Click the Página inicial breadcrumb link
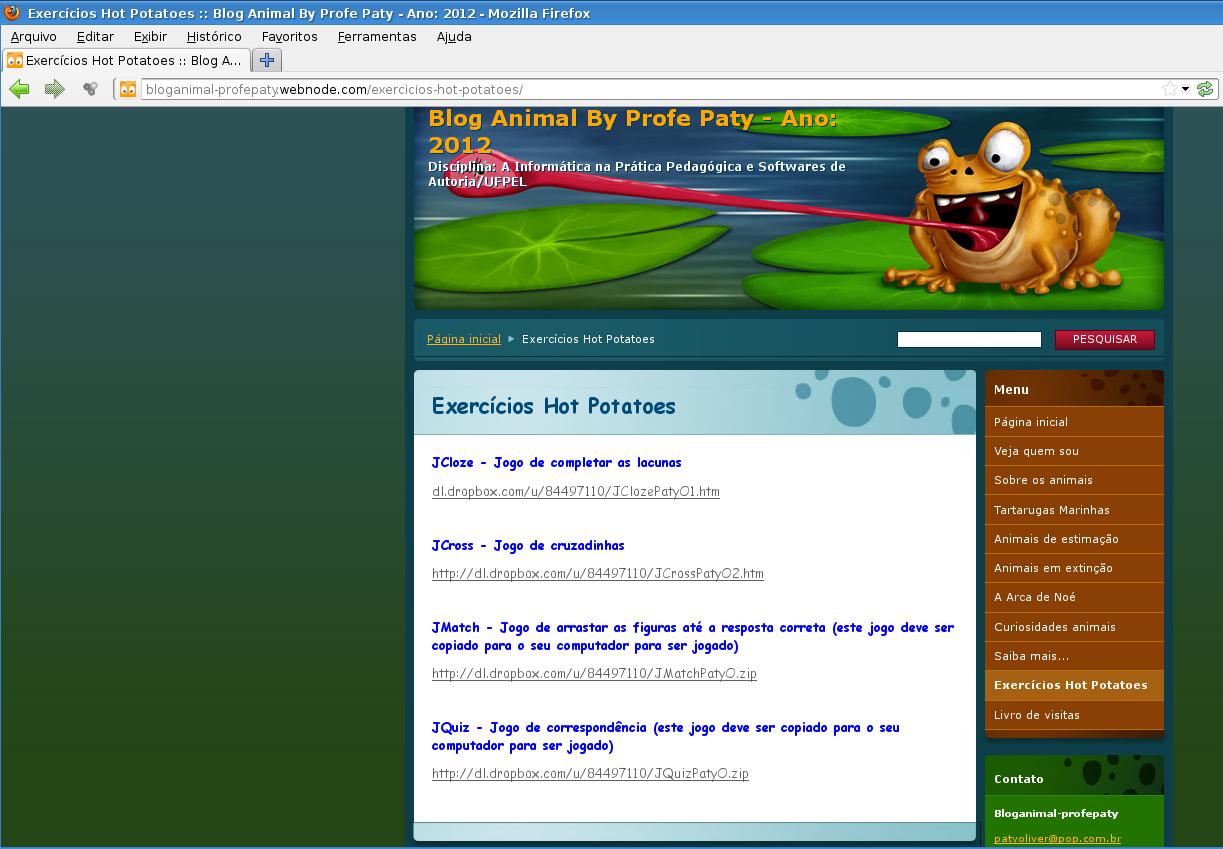 pos(463,339)
